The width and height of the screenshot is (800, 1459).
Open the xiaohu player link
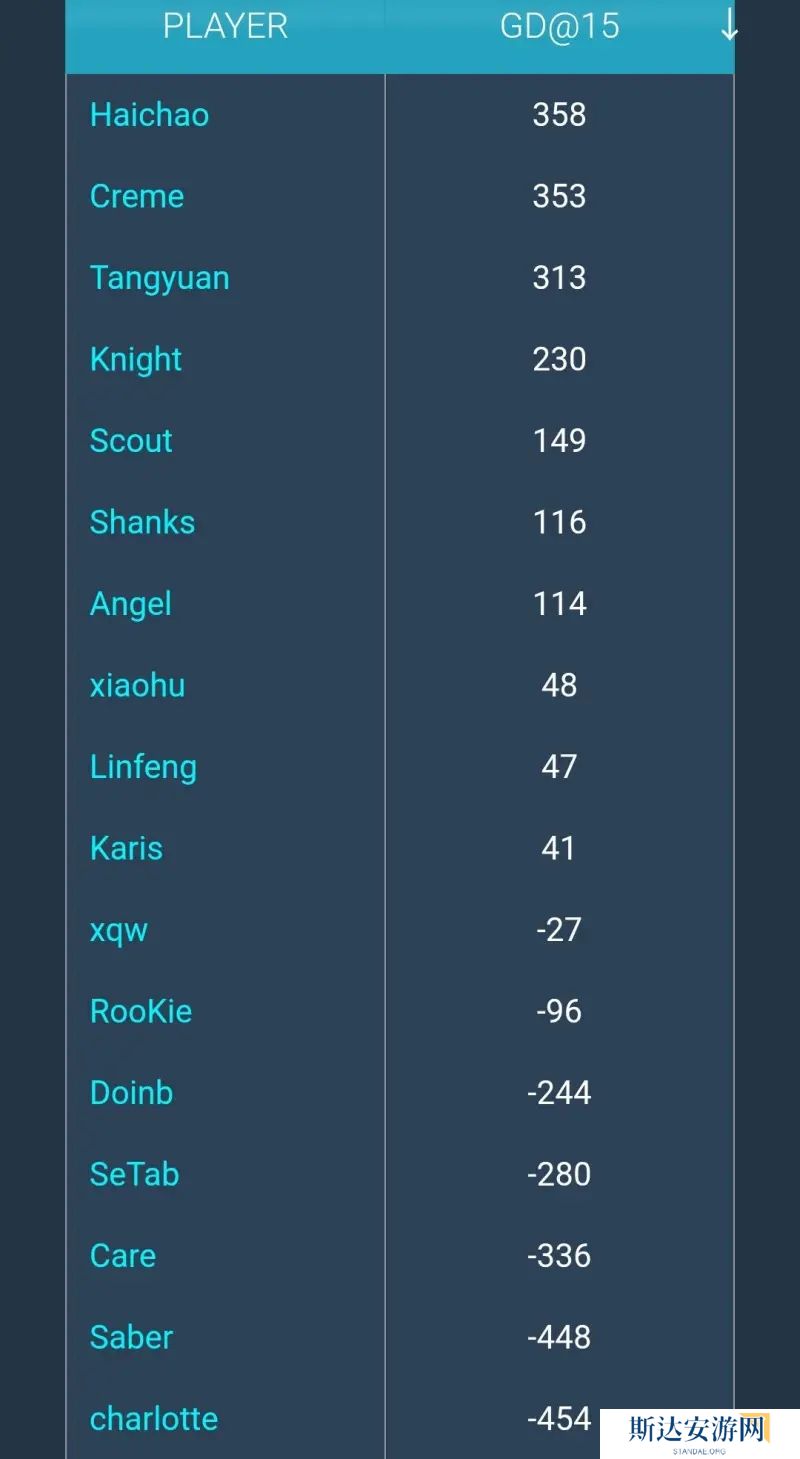coord(137,685)
